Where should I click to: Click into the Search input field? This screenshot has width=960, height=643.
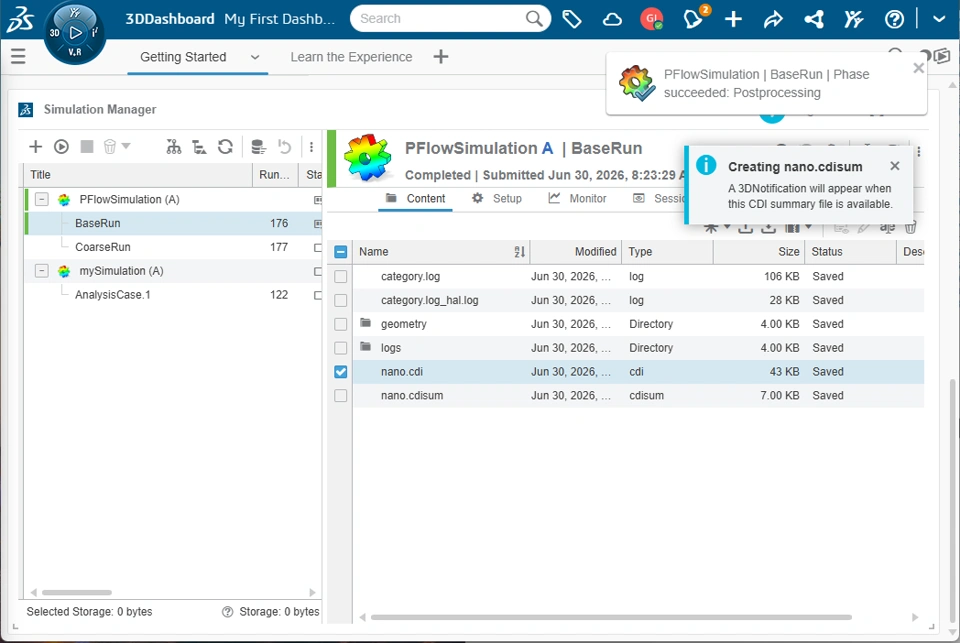[x=440, y=18]
